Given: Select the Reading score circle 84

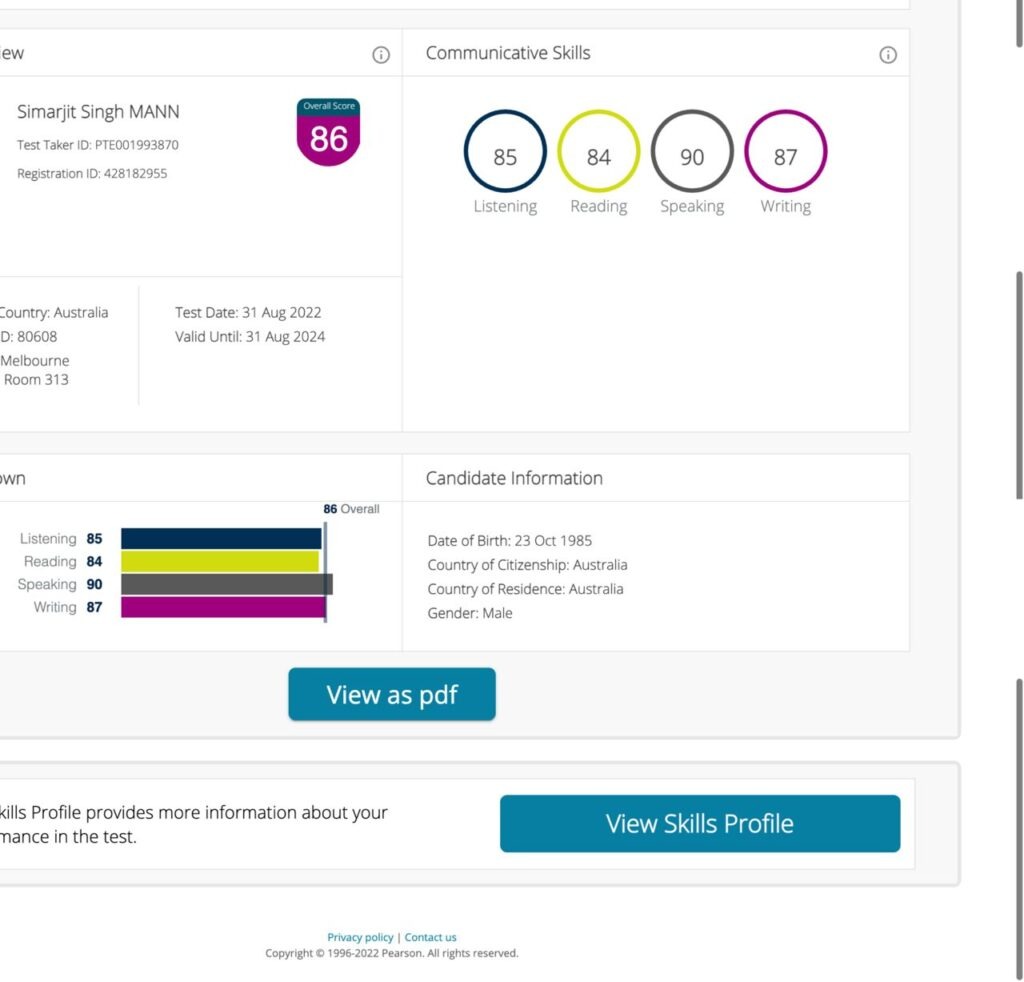Looking at the screenshot, I should tap(598, 152).
